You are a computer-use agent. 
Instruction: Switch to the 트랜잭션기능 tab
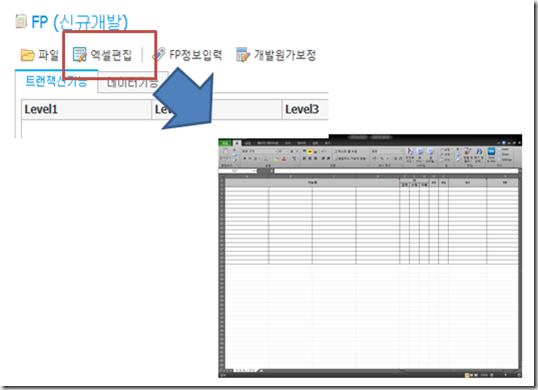pos(56,82)
